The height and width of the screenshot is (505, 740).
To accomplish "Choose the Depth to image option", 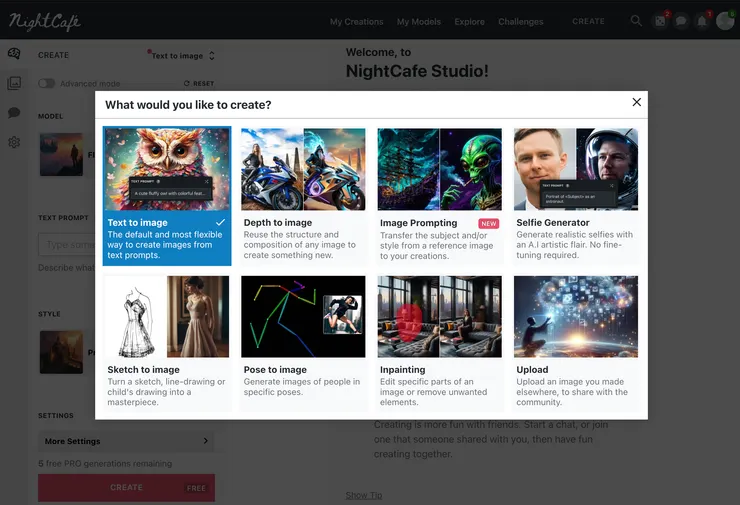I will pos(303,196).
